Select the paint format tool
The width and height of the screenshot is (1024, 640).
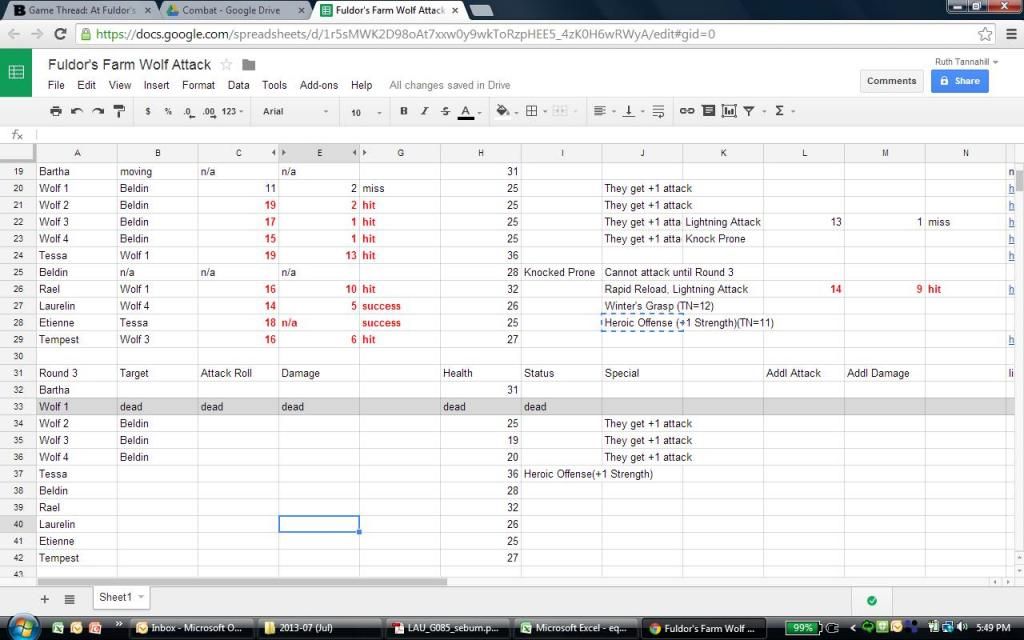click(119, 111)
